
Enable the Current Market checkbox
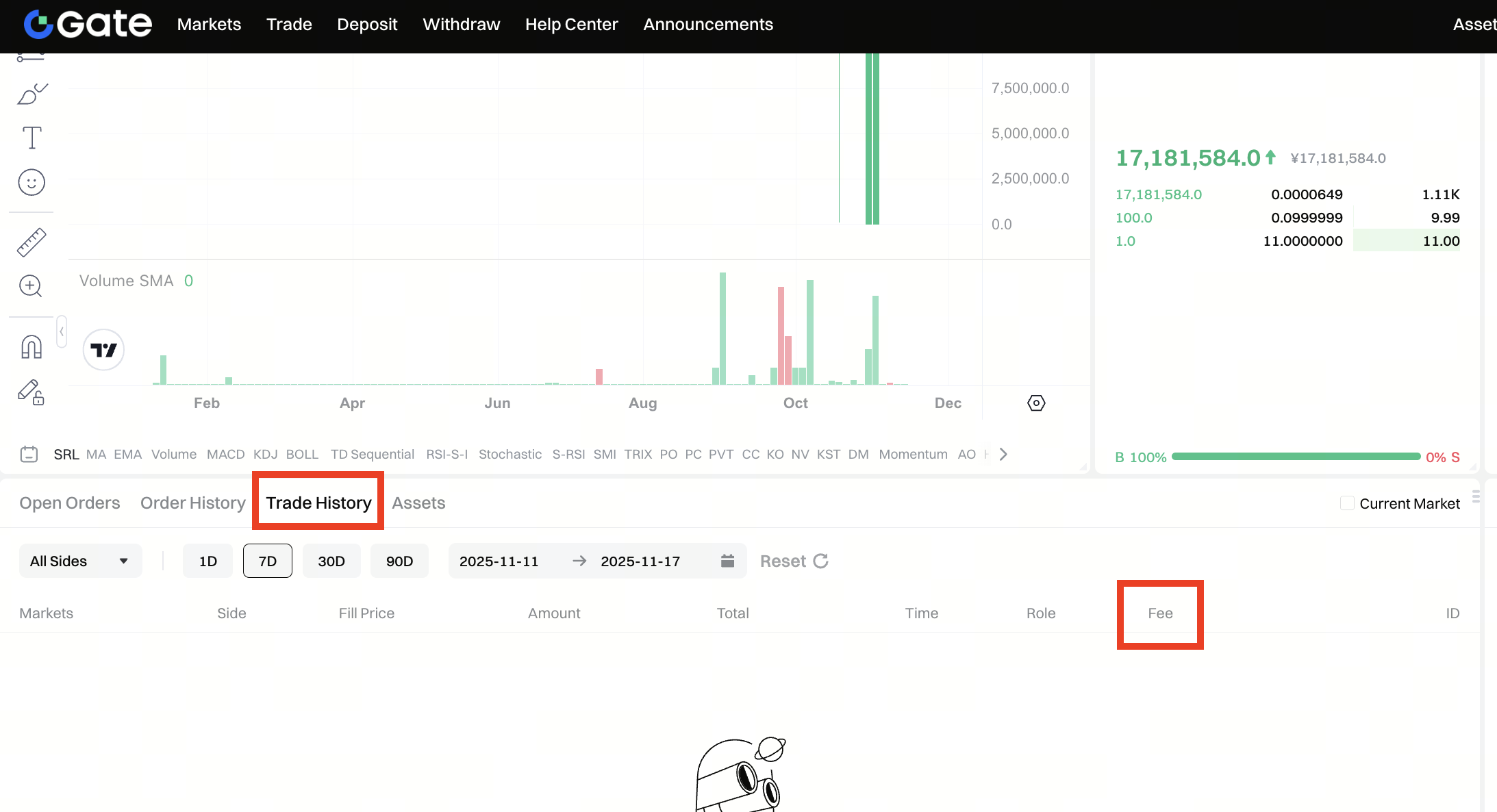pyautogui.click(x=1346, y=503)
